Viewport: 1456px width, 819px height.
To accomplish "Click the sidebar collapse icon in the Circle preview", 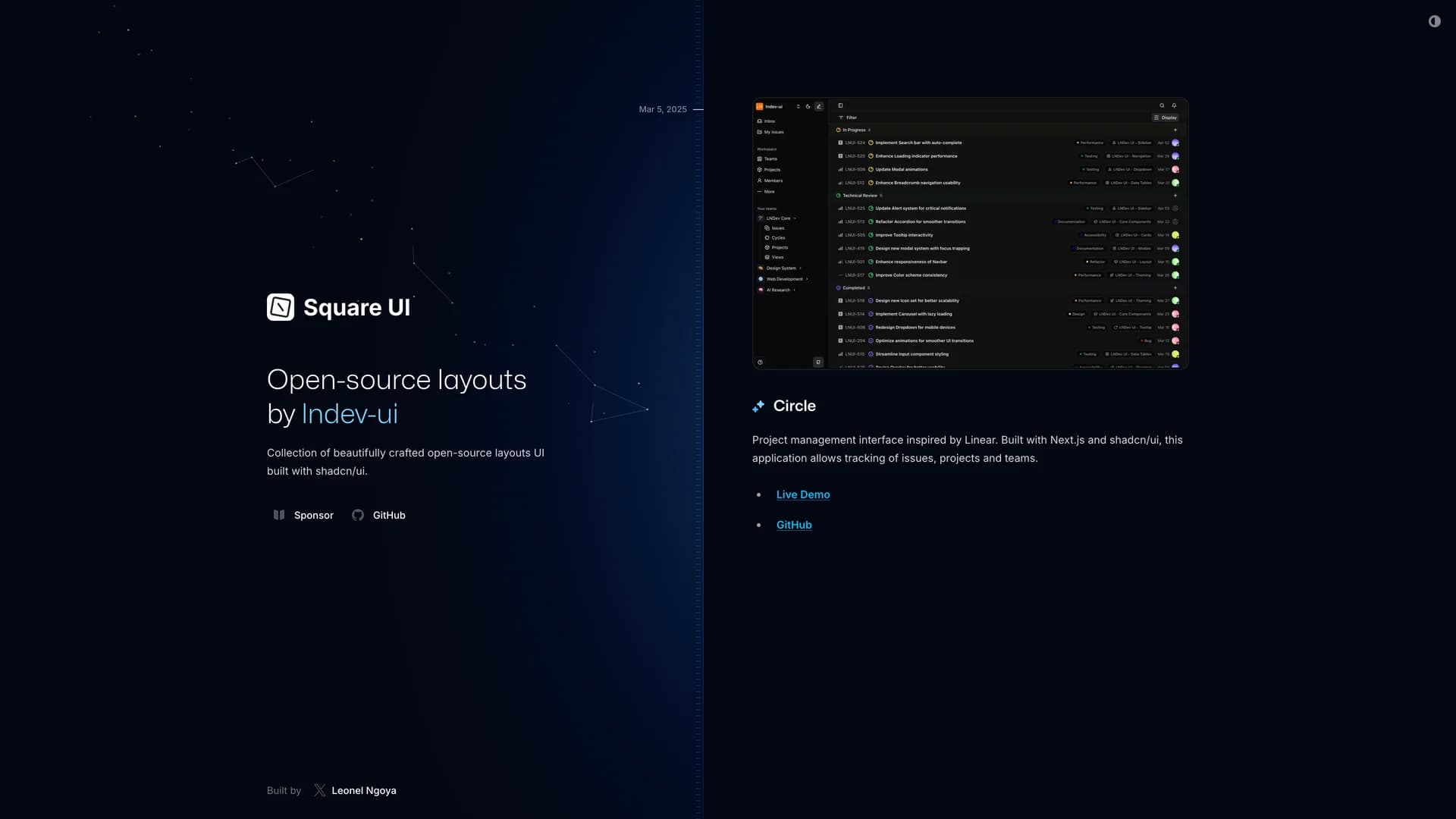I will pyautogui.click(x=840, y=105).
